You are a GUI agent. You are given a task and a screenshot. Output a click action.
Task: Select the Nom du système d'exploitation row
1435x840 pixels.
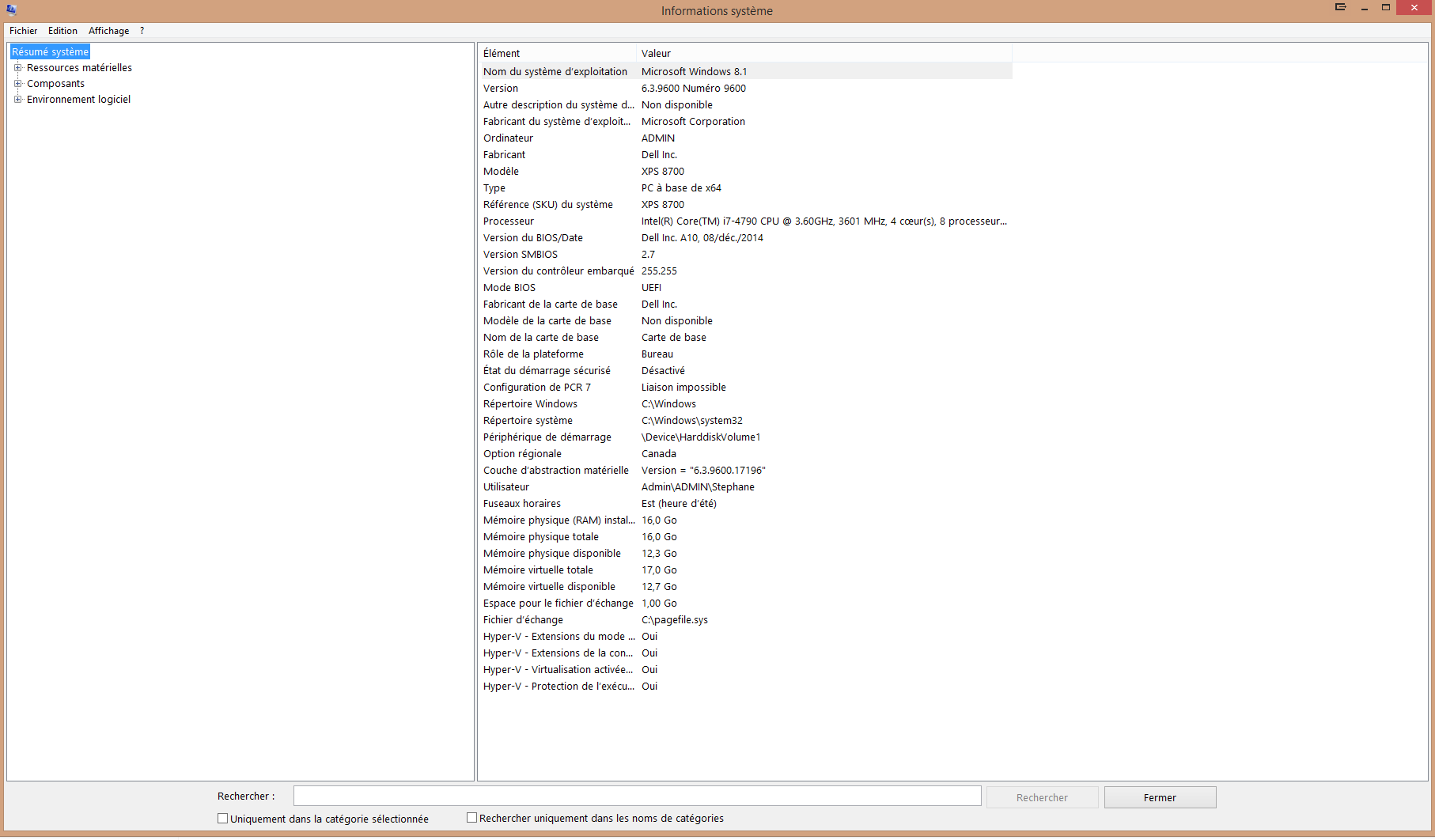point(746,72)
